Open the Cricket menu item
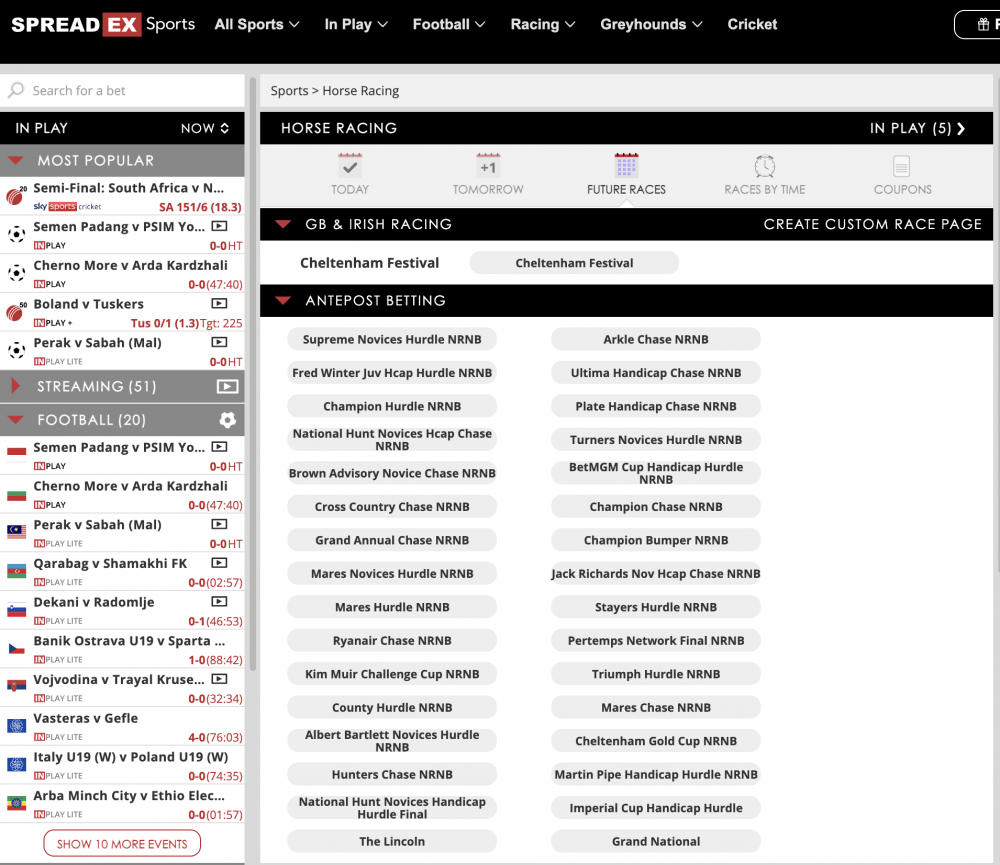Image resolution: width=1000 pixels, height=865 pixels. [752, 24]
